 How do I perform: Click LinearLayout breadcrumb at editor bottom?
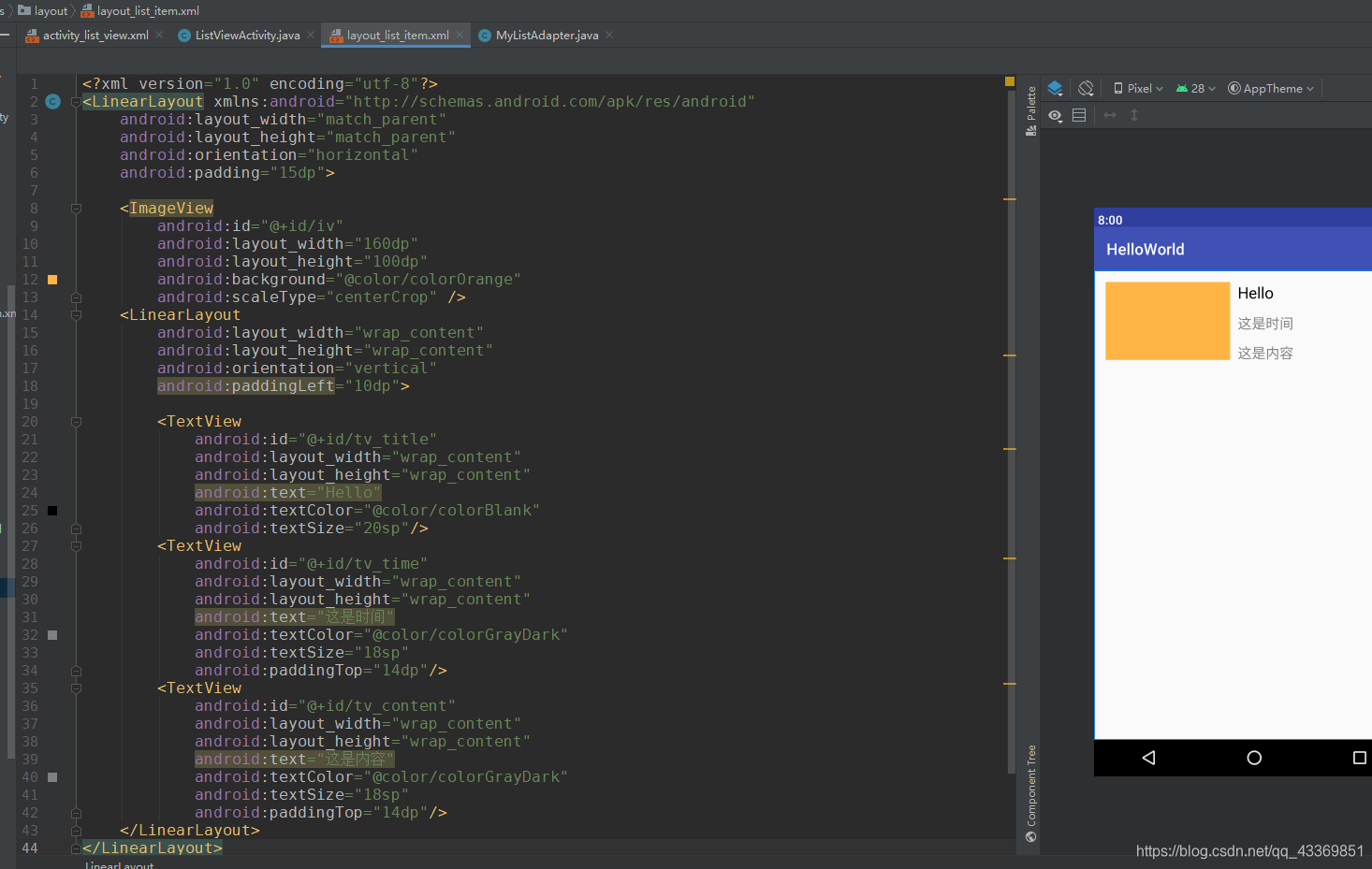(119, 864)
